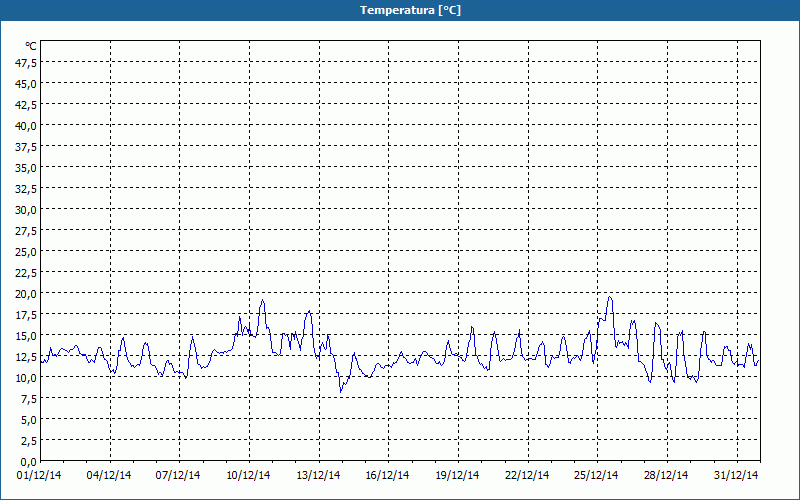Select the 0,0 y-axis label
The height and width of the screenshot is (500, 800).
(29, 463)
